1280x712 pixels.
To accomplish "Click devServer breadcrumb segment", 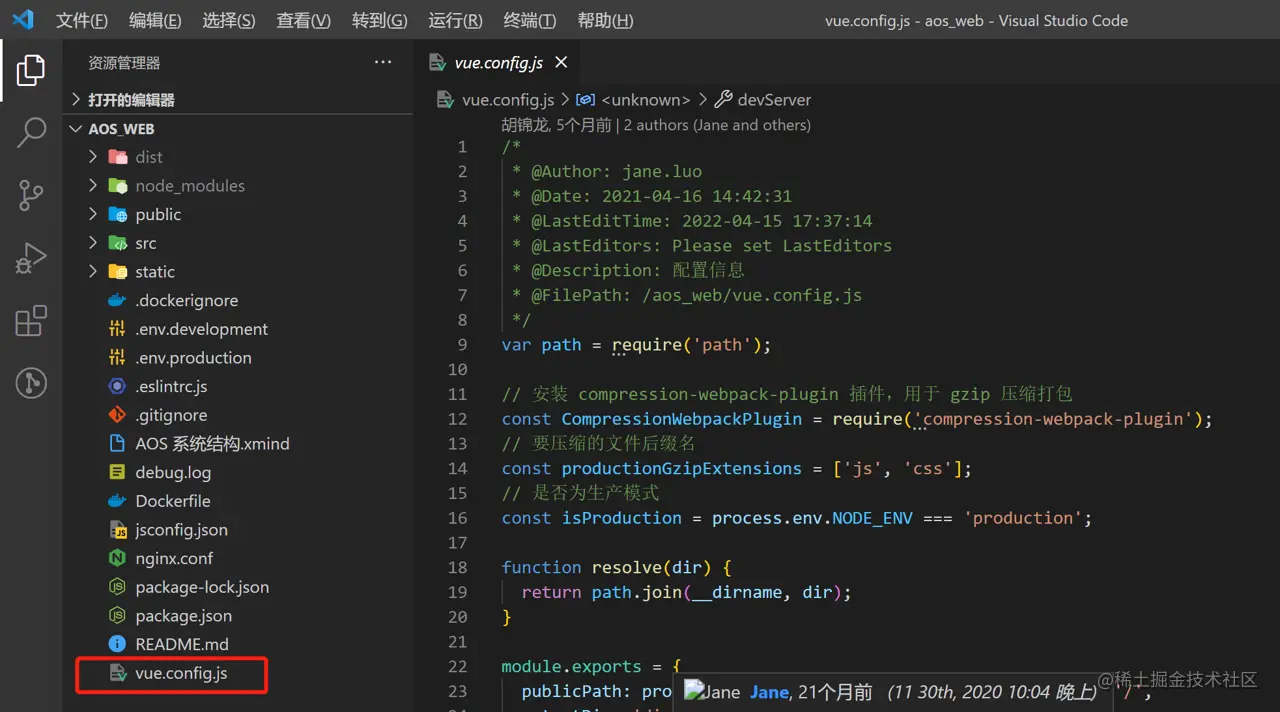I will (774, 100).
